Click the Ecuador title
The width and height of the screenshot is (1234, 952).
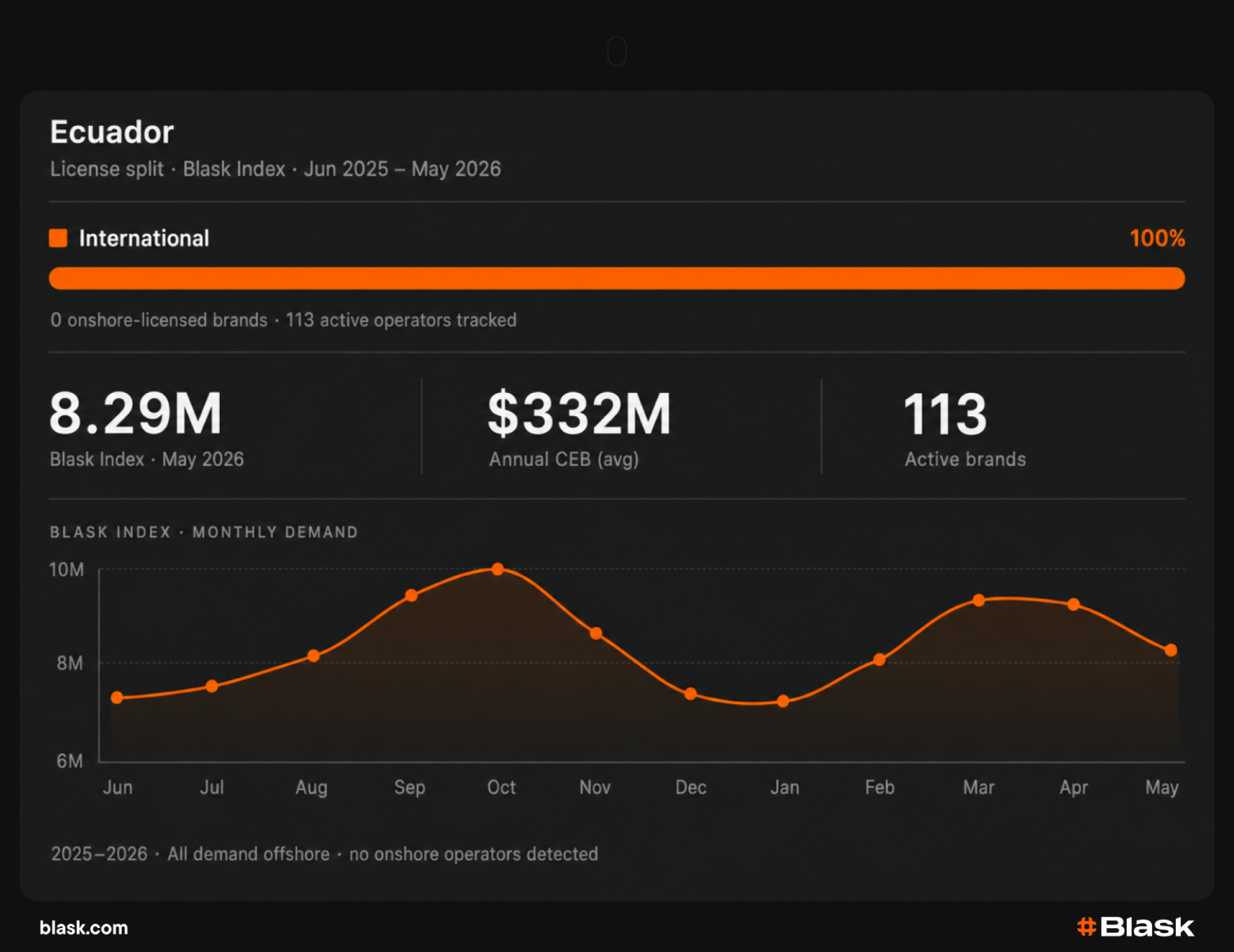[x=112, y=132]
